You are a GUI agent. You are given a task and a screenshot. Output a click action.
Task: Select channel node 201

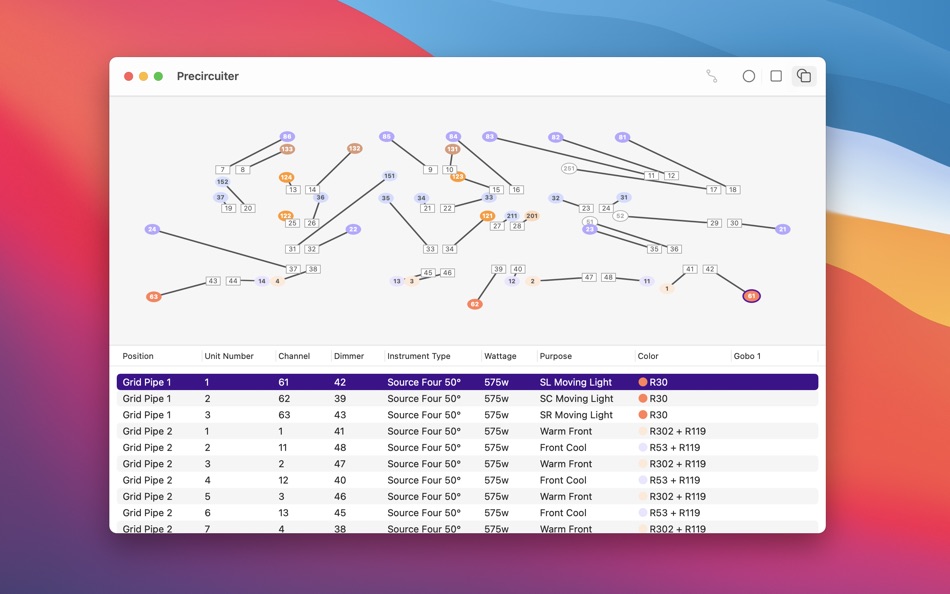pyautogui.click(x=532, y=216)
